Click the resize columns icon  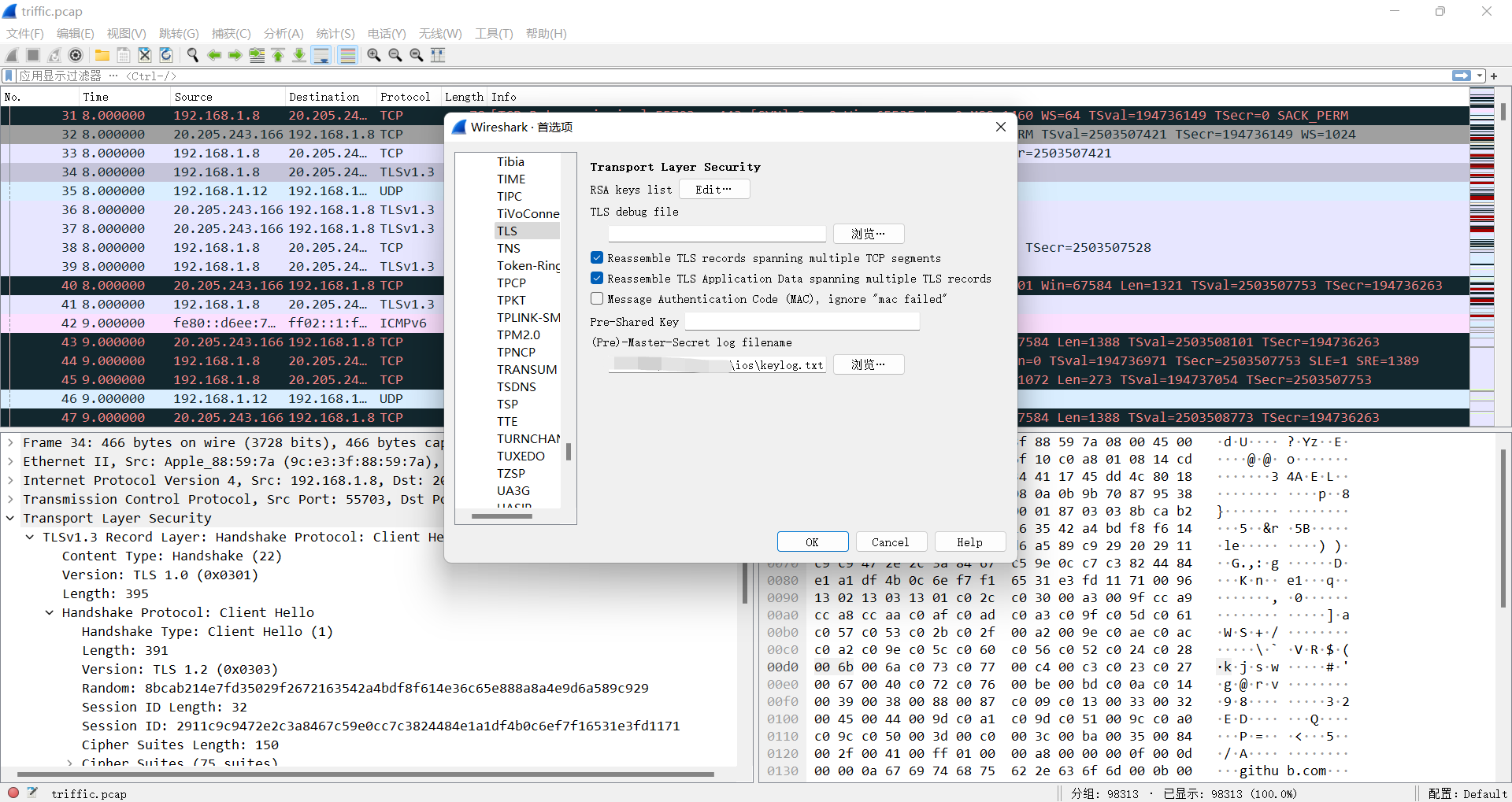coord(438,55)
